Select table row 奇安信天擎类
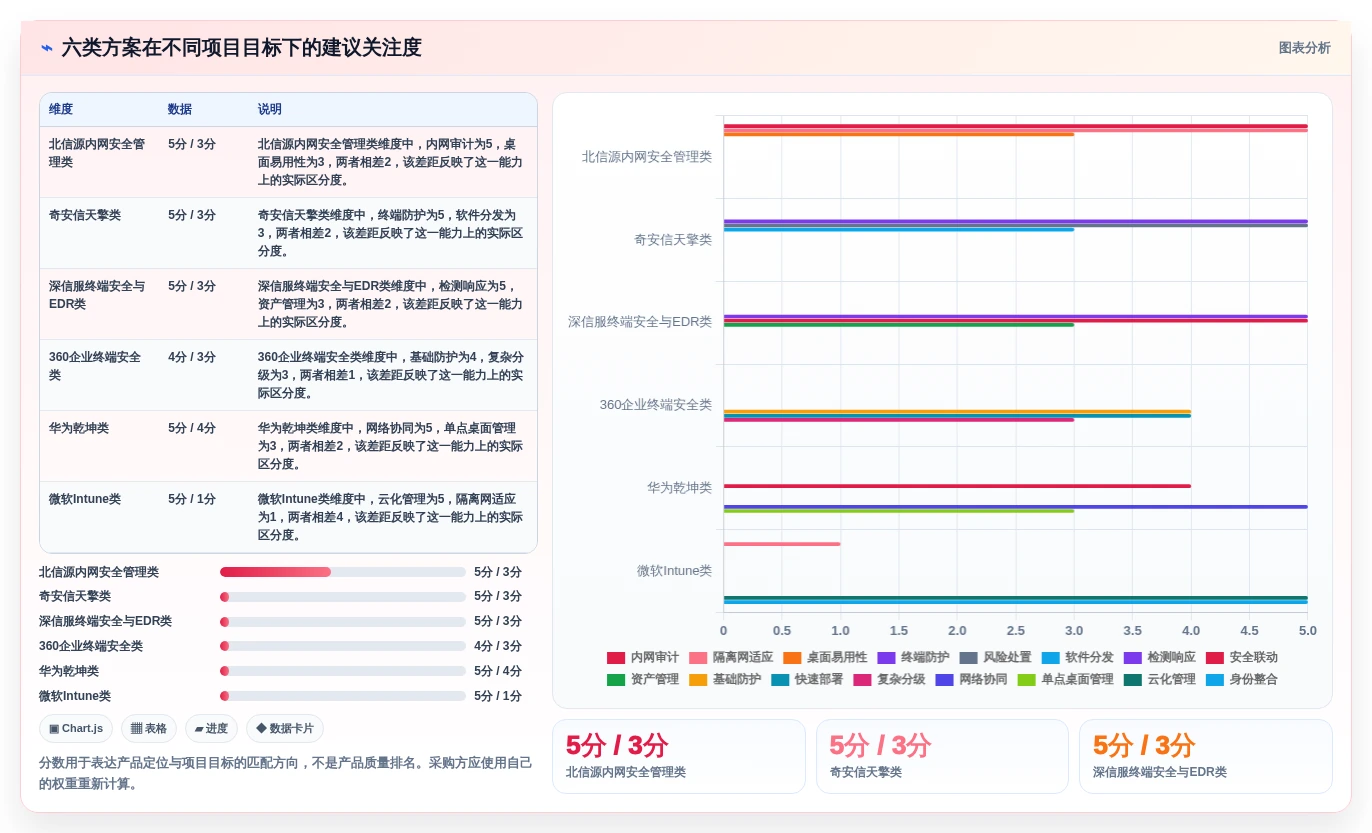 pyautogui.click(x=288, y=233)
